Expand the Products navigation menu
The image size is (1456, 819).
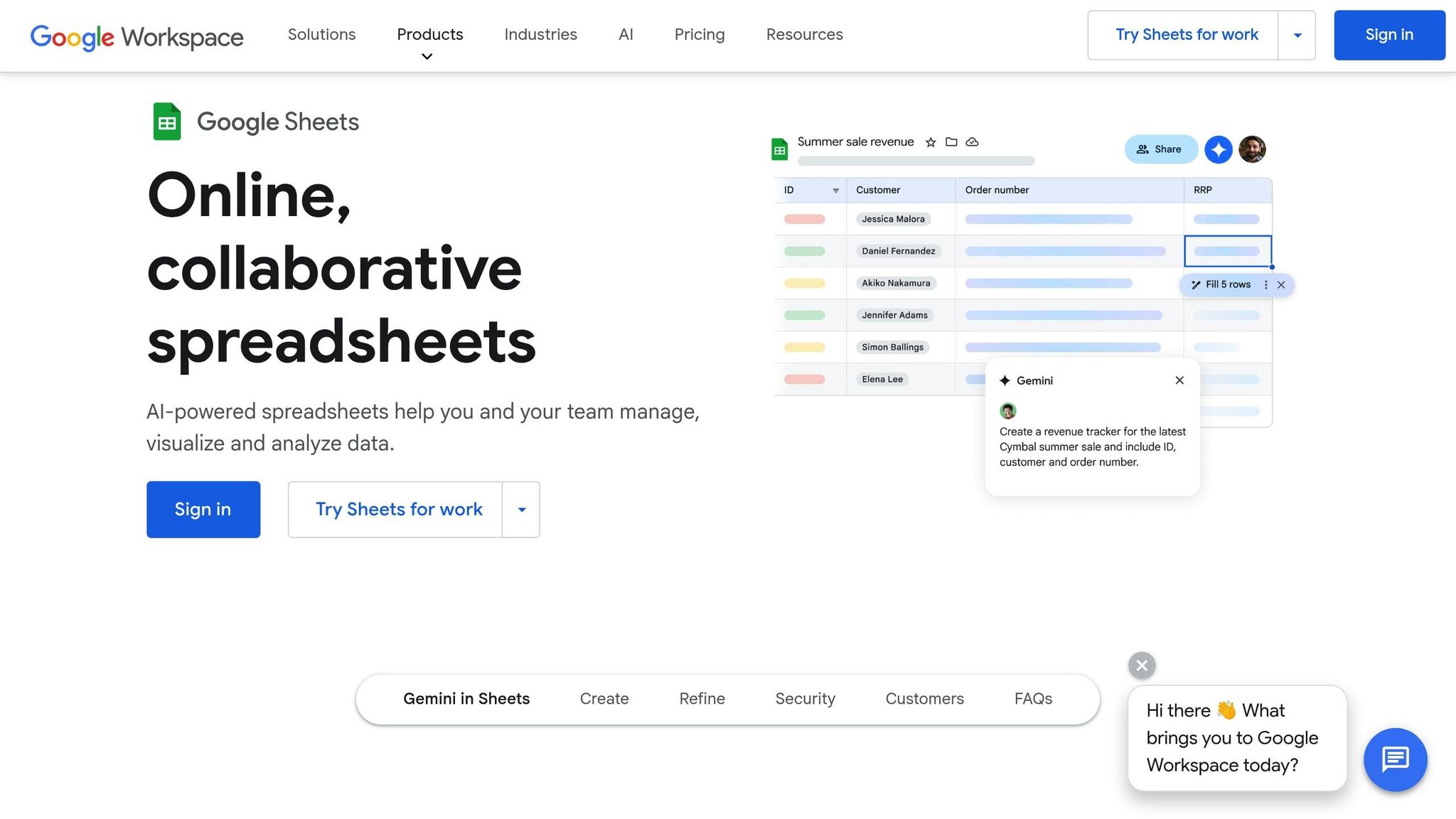(x=429, y=35)
